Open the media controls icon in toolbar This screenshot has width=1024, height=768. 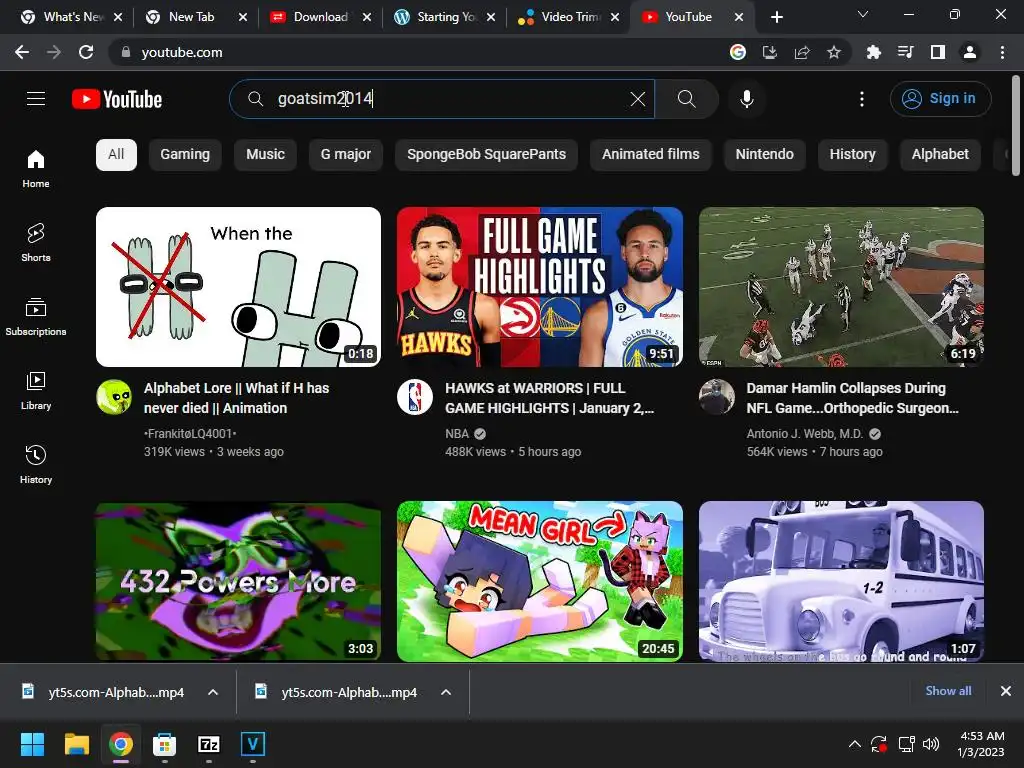(x=906, y=52)
